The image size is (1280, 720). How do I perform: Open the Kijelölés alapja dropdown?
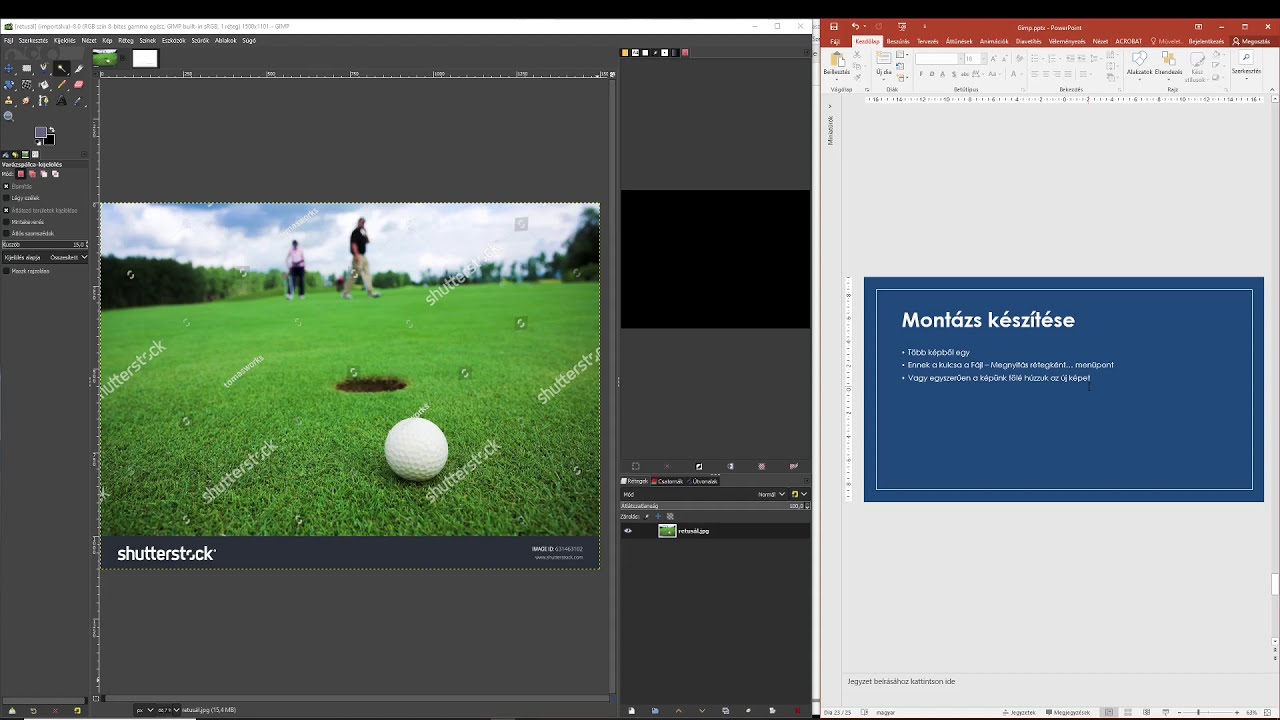coord(67,257)
